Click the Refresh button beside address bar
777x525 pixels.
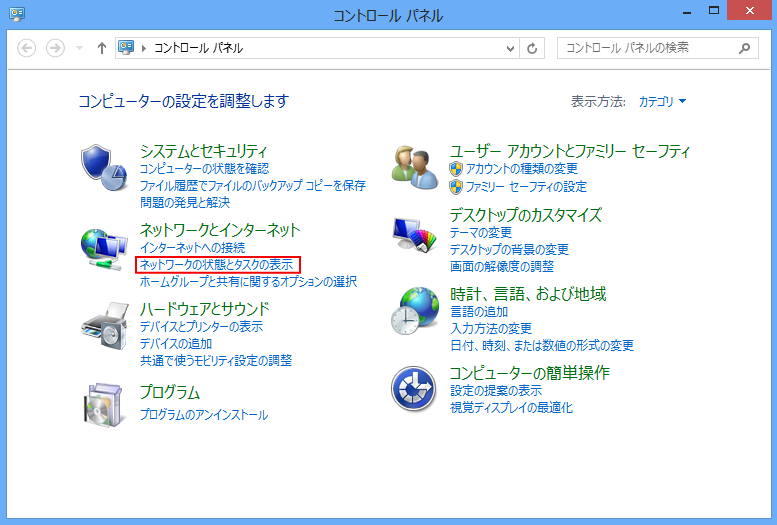click(532, 48)
